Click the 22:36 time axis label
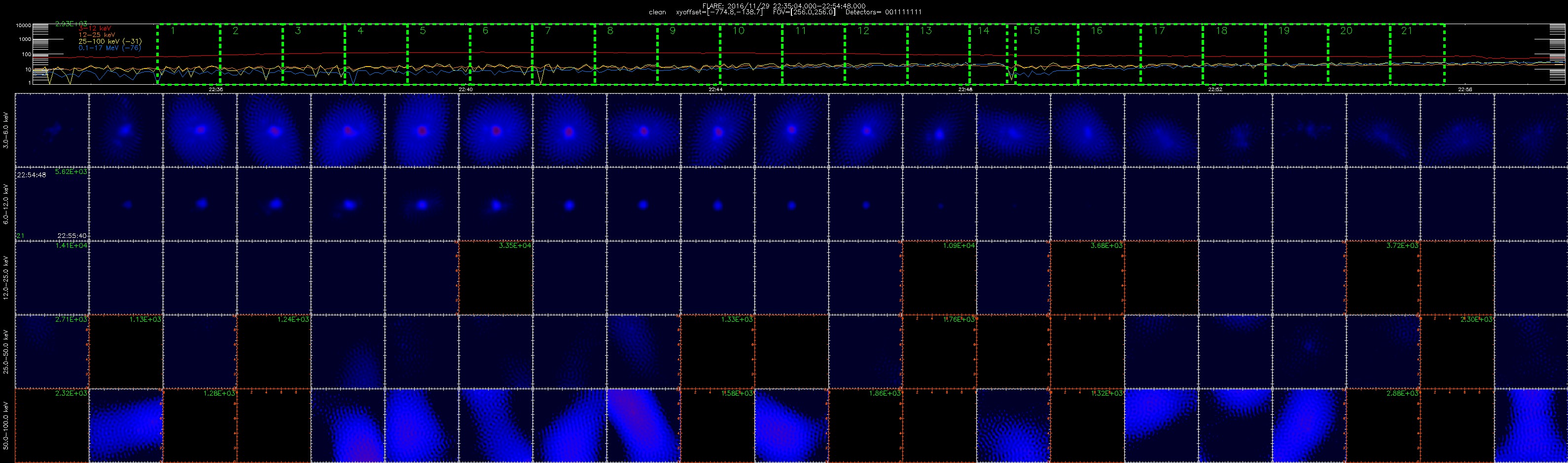Image resolution: width=1568 pixels, height=463 pixels. coord(215,90)
